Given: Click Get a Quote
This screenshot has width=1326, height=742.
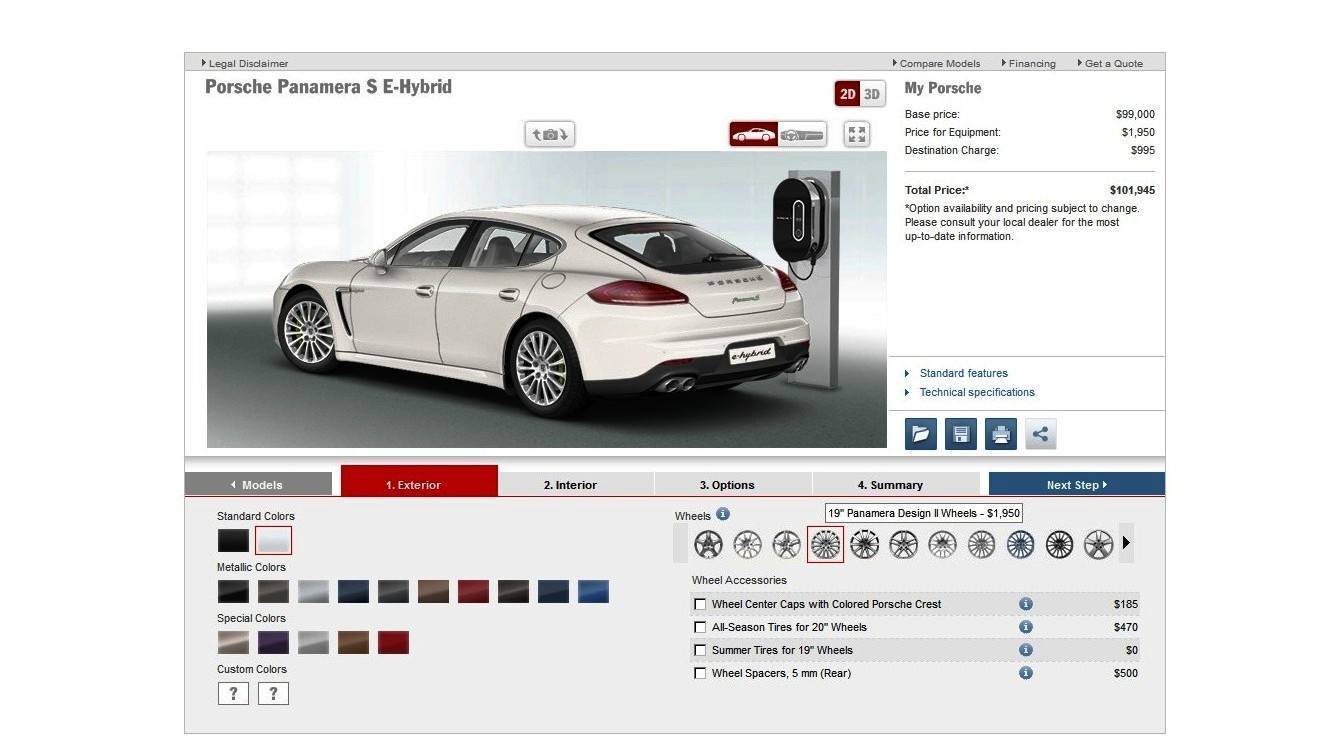Looking at the screenshot, I should point(1110,63).
